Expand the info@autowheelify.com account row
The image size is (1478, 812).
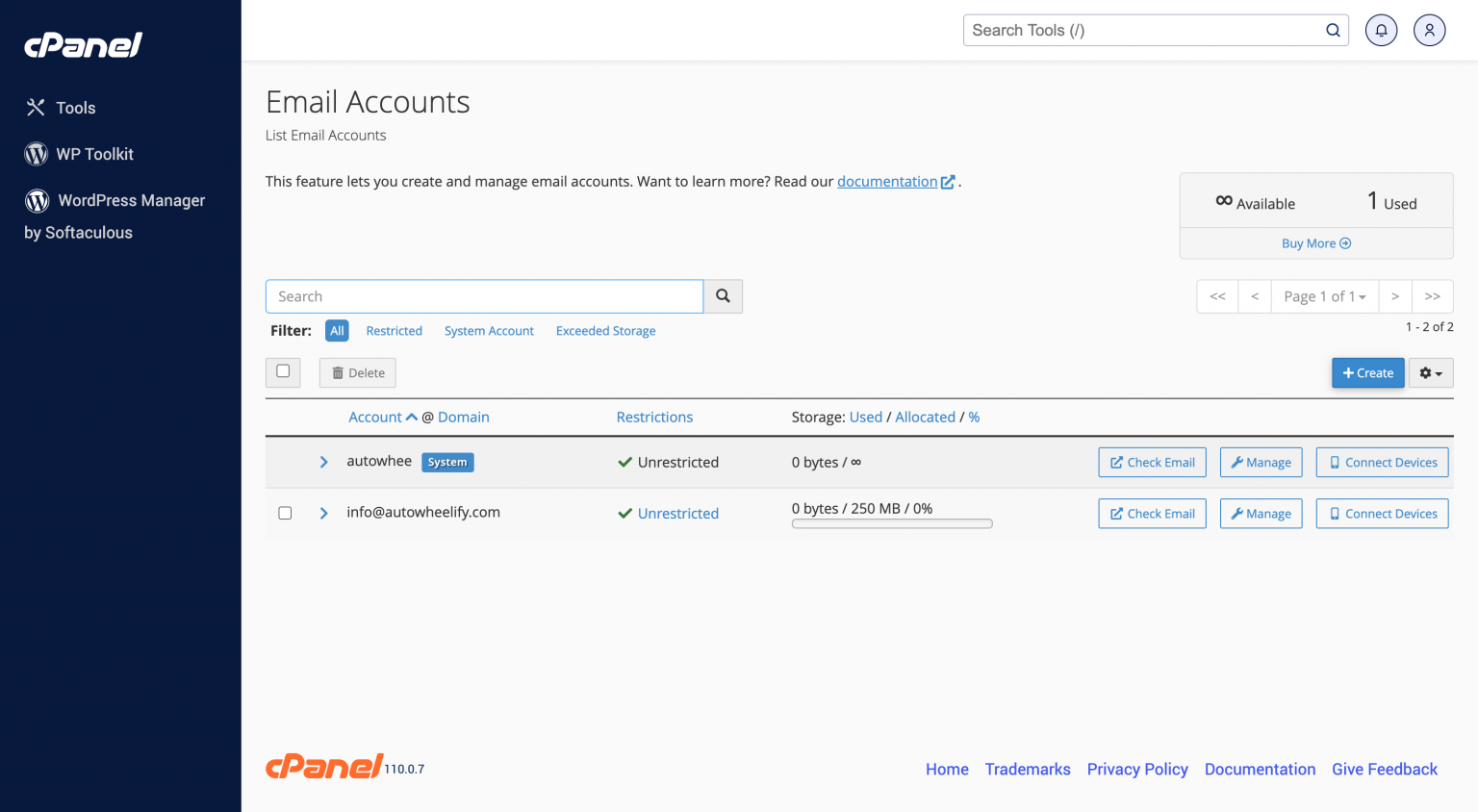(x=324, y=513)
